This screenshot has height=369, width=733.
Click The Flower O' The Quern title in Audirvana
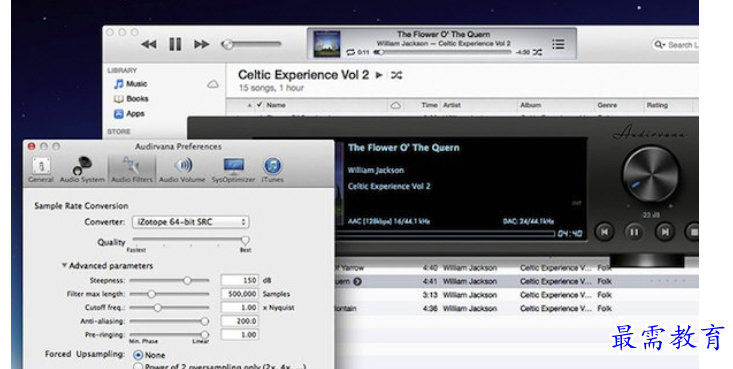click(x=403, y=148)
